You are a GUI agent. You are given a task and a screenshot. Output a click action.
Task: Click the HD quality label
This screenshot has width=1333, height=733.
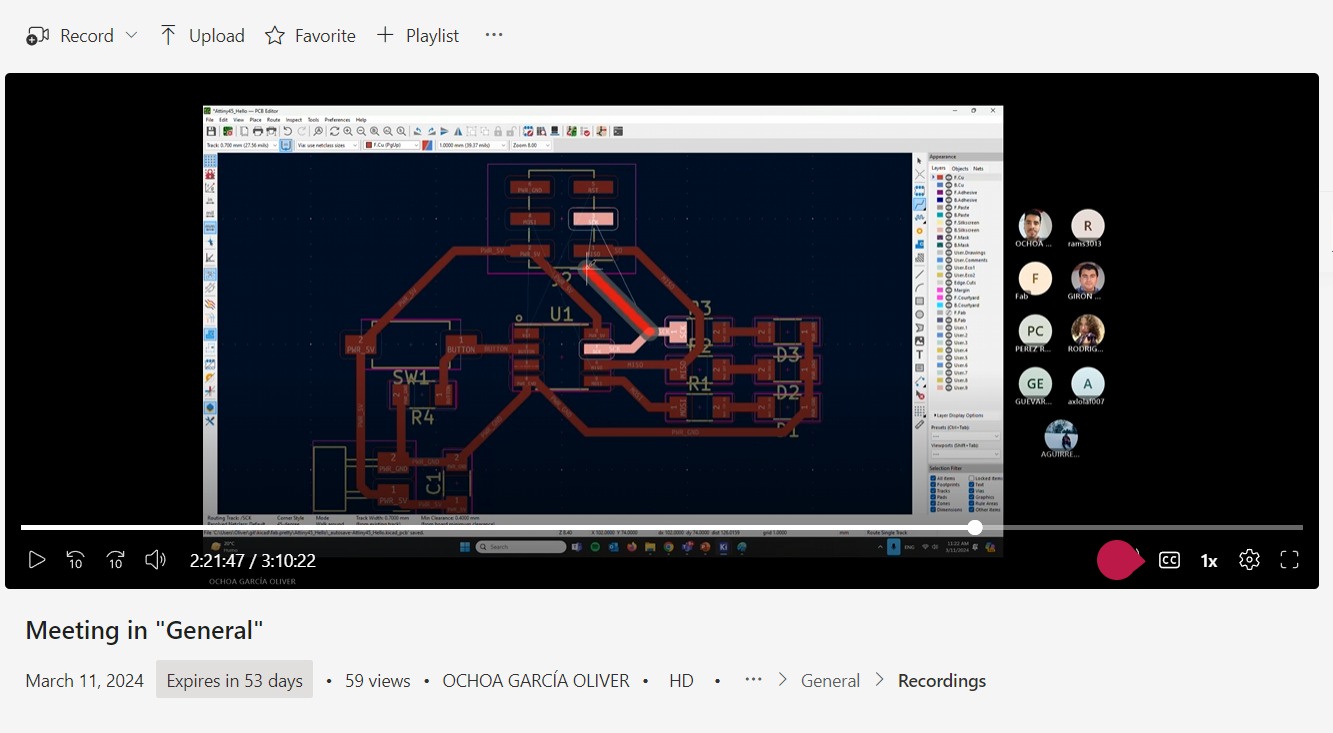tap(681, 680)
